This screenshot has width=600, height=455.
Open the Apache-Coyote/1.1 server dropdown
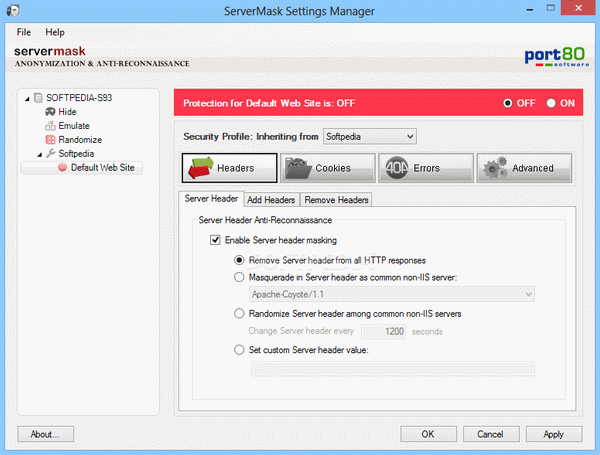[x=392, y=294]
